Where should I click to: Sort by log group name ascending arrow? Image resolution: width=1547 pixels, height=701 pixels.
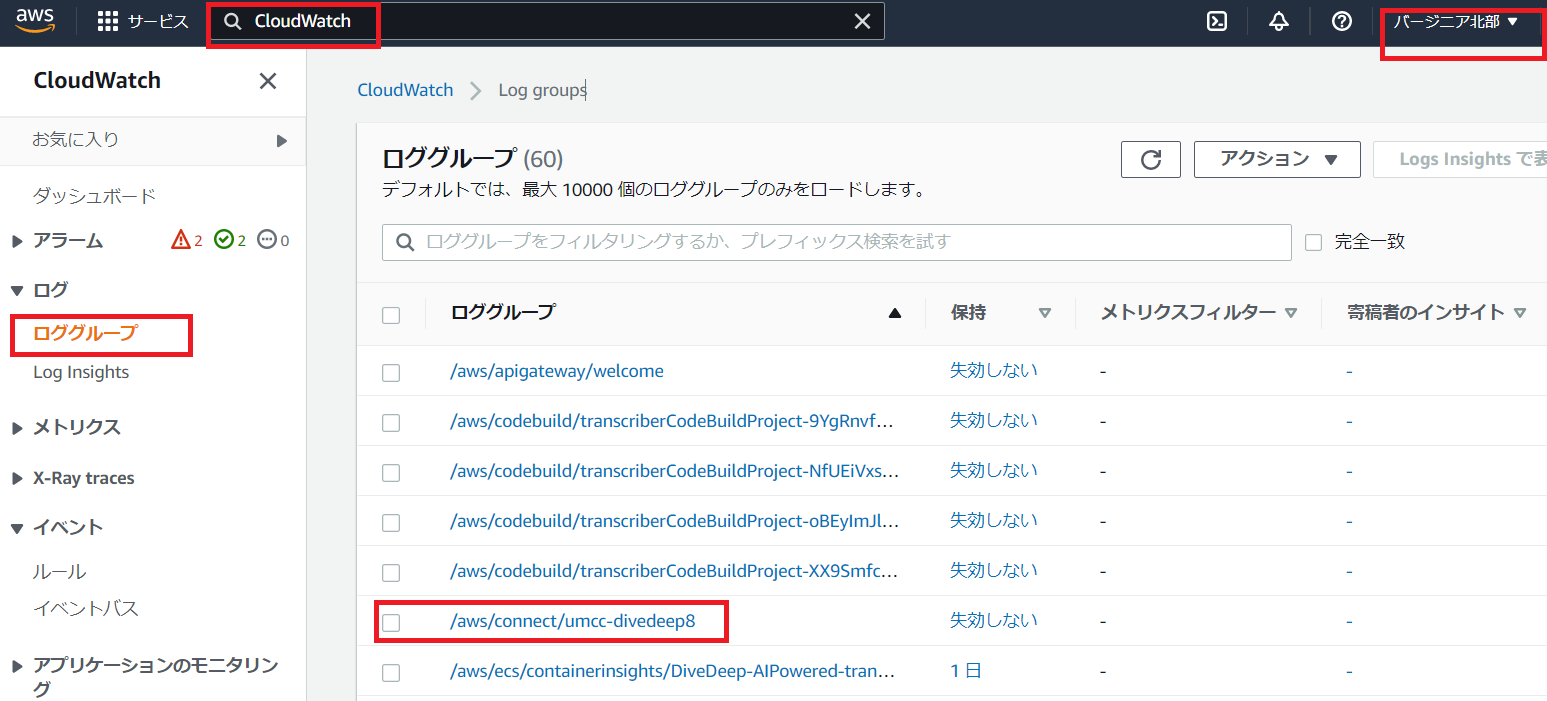[x=895, y=313]
